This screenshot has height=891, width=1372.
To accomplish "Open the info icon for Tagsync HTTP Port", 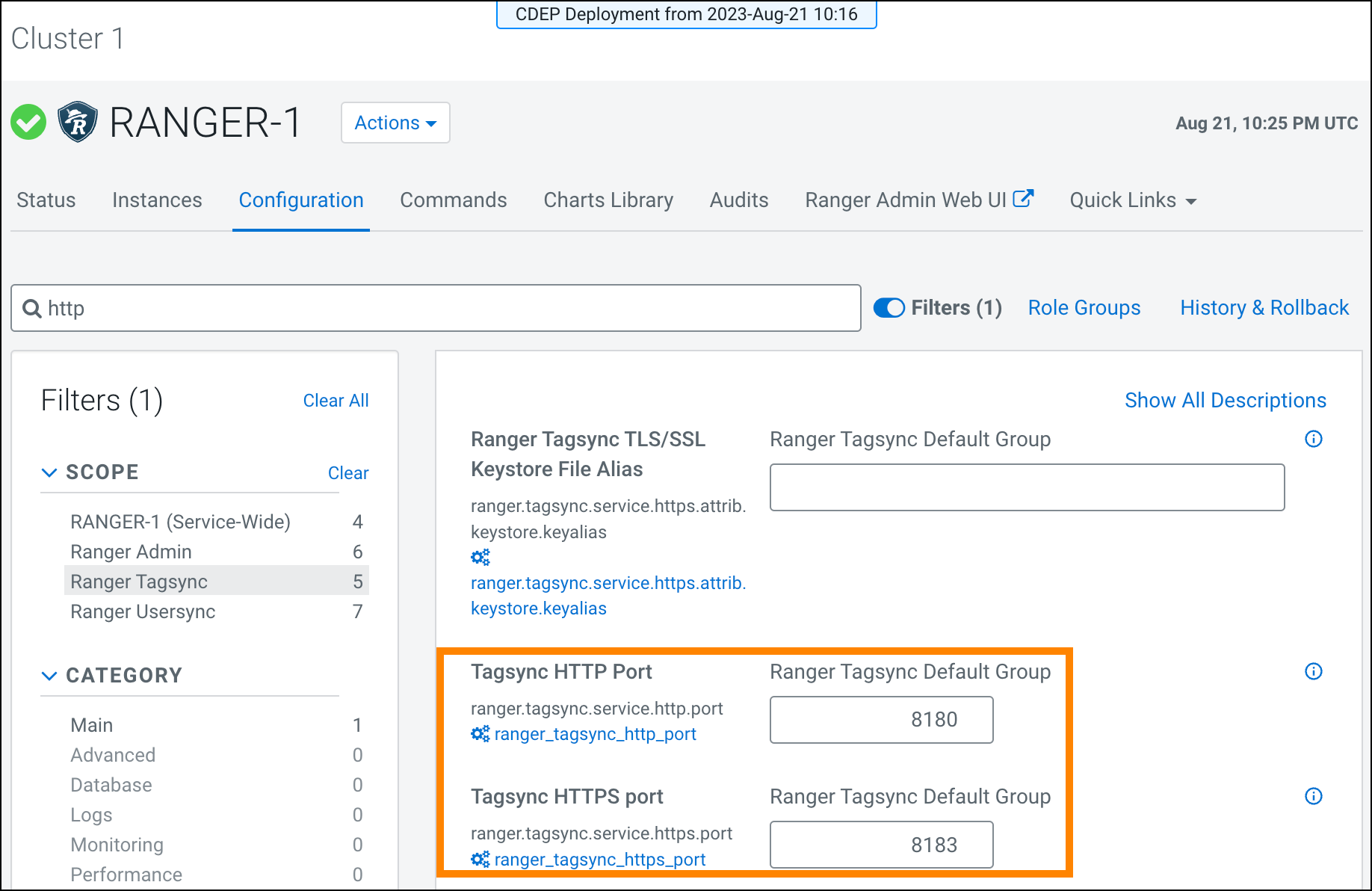I will [1313, 671].
